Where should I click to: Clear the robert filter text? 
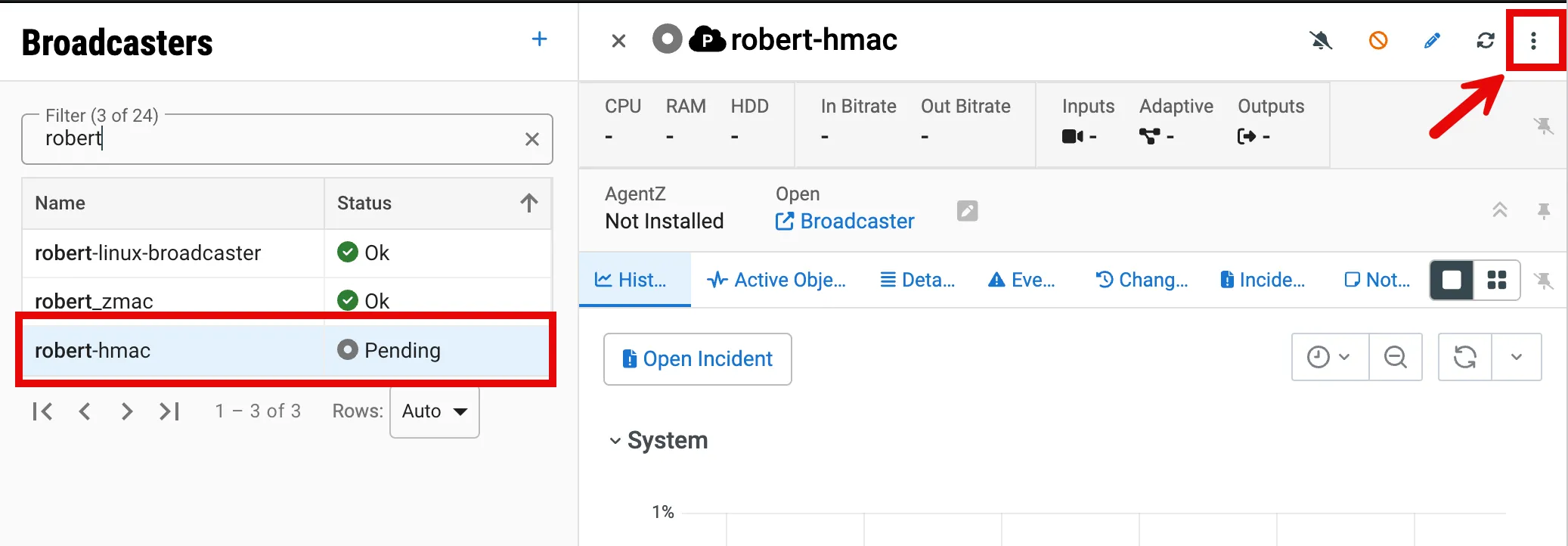click(532, 139)
